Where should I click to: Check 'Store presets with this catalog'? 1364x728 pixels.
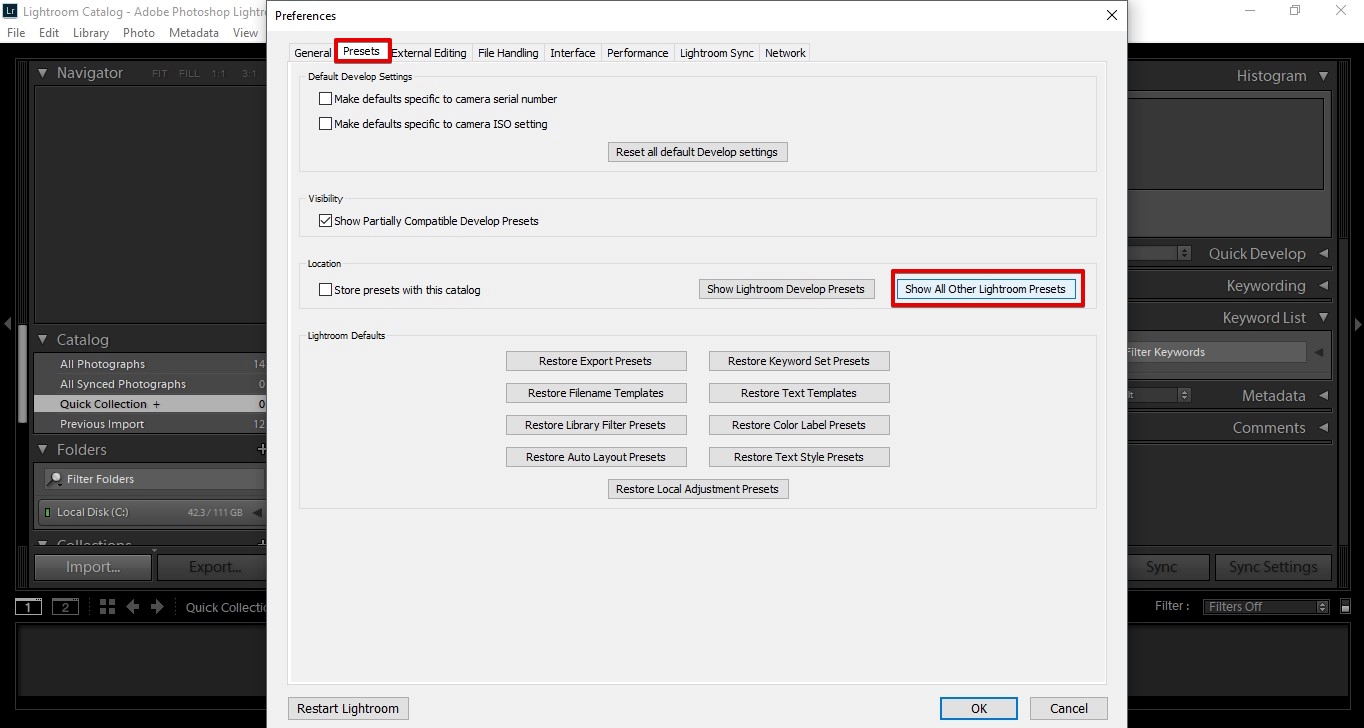[325, 289]
